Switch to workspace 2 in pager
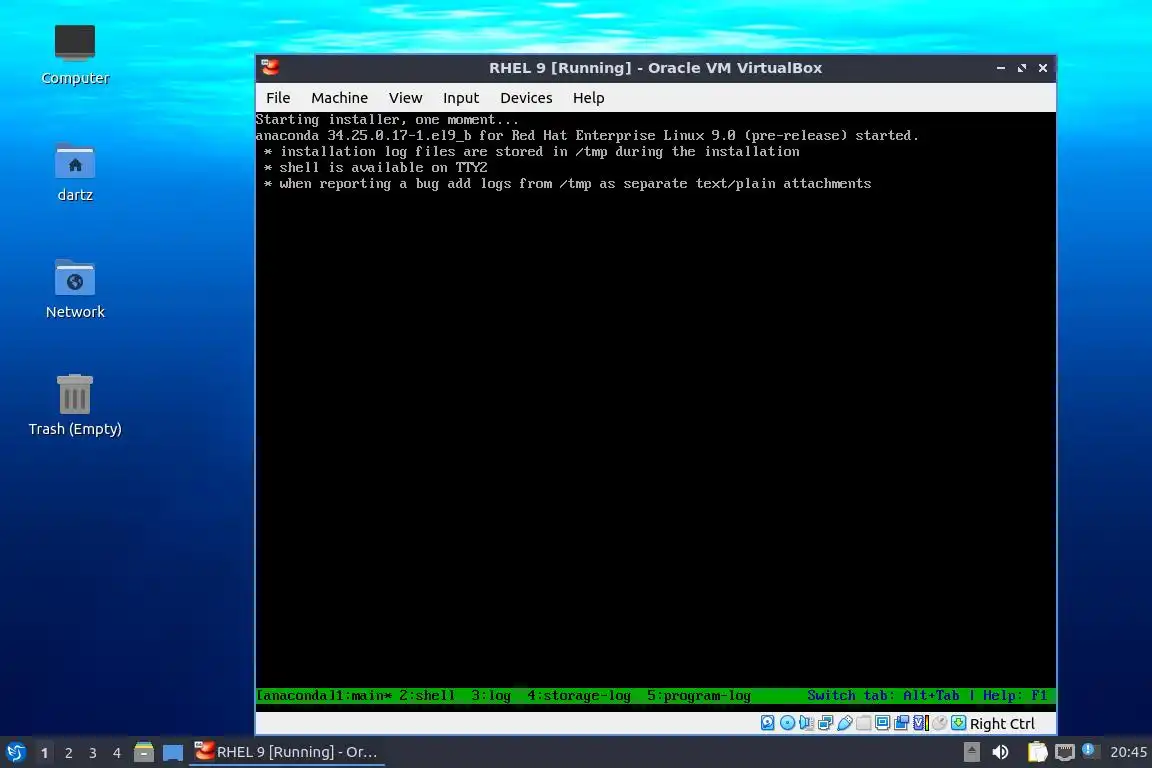This screenshot has width=1152, height=768. tap(68, 753)
